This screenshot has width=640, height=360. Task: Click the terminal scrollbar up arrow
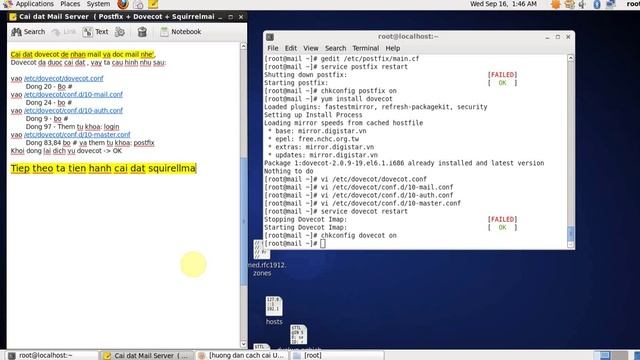(x=571, y=58)
